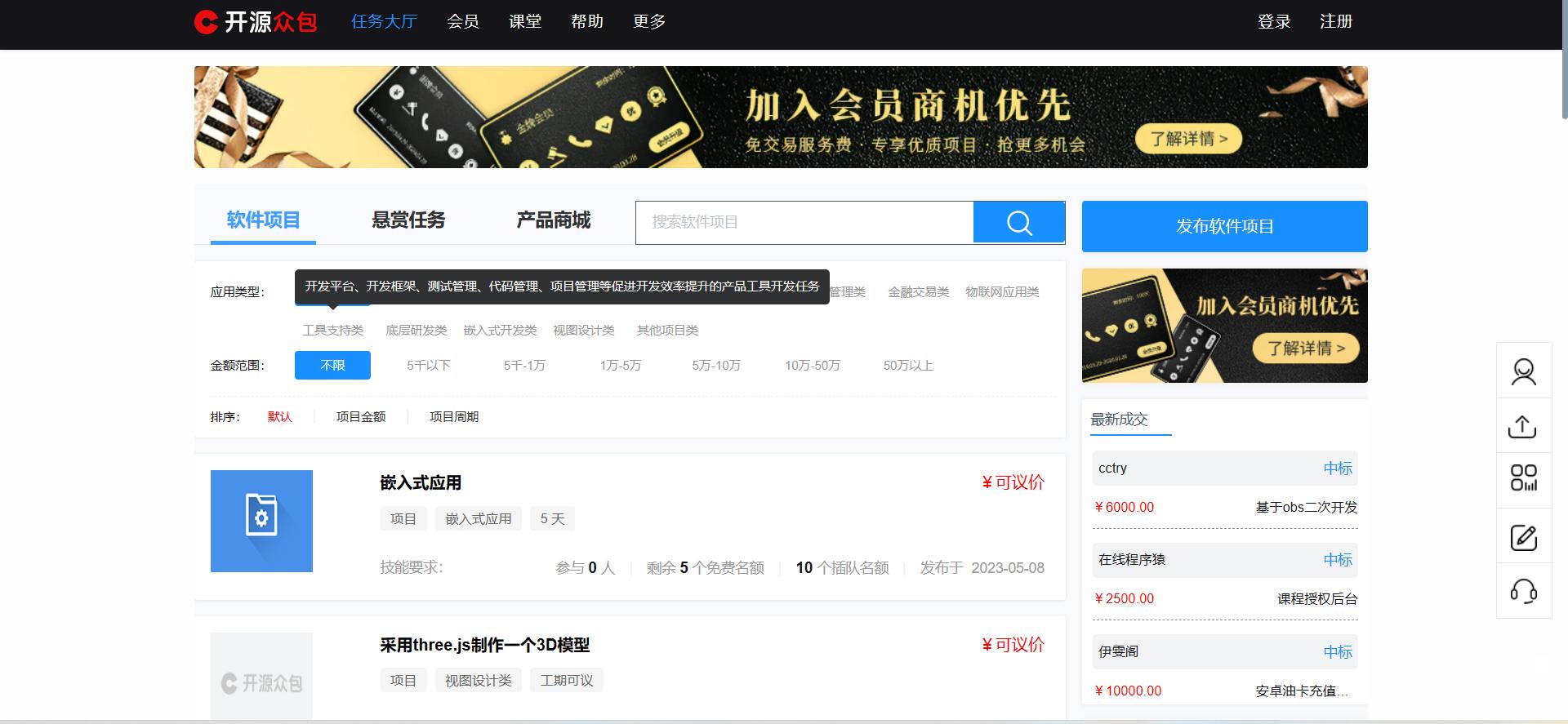Filter by 底层研发类 application type
1568x724 pixels.
coord(416,331)
